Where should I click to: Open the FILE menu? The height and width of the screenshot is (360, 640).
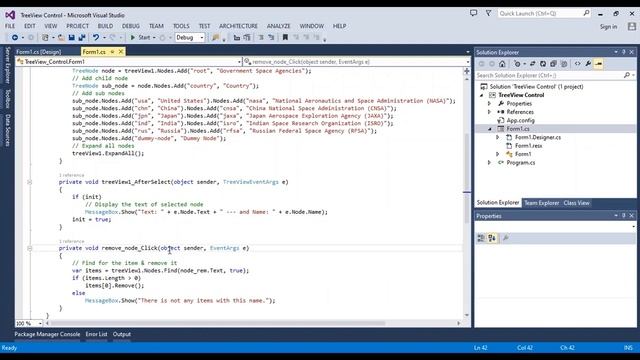[x=10, y=26]
